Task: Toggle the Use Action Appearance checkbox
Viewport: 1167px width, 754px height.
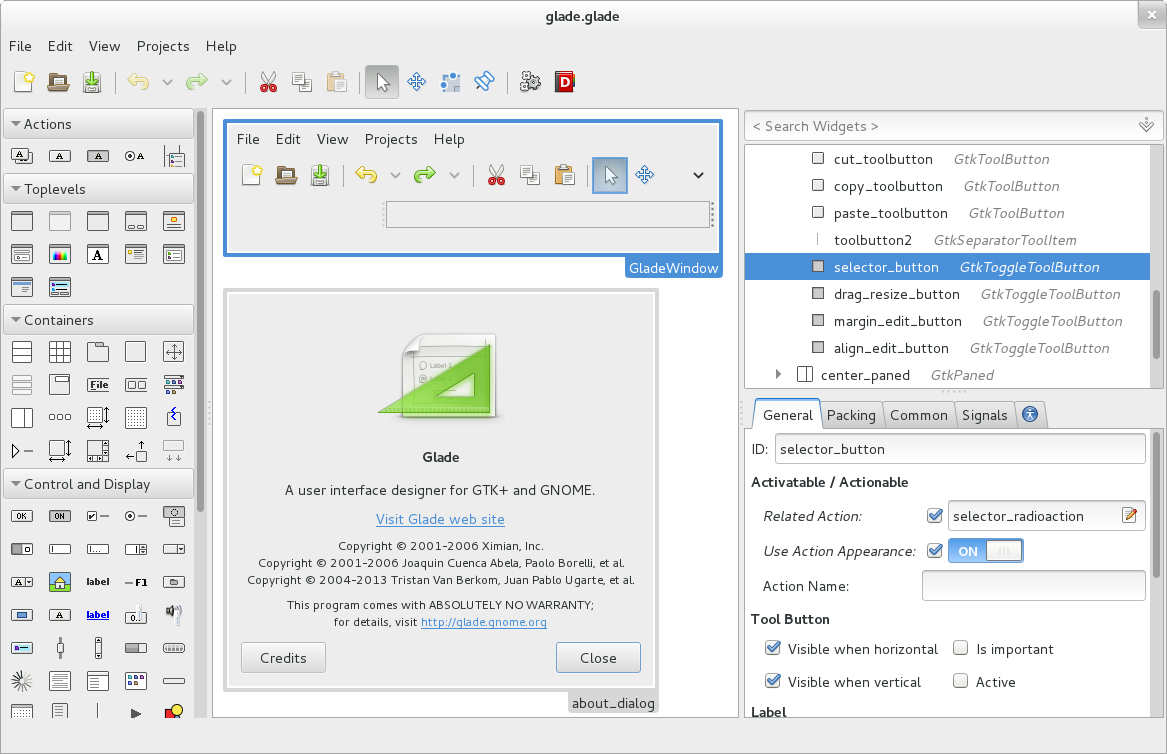Action: click(935, 550)
